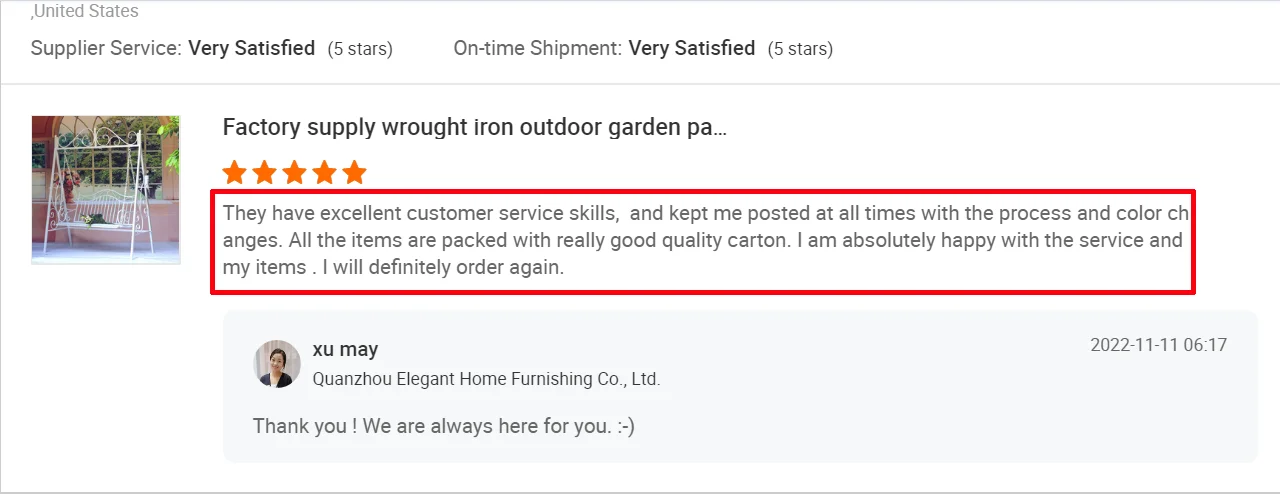Open the garden swing product thumbnail
Screen dimensions: 1280x494
coord(106,190)
